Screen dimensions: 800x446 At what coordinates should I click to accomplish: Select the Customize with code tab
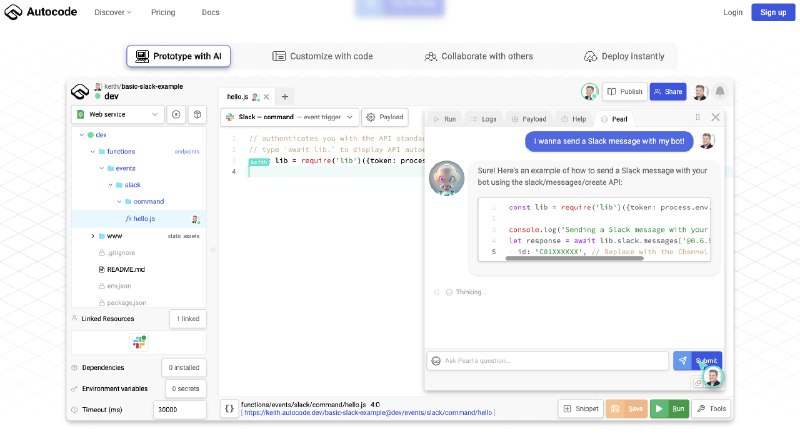[322, 56]
